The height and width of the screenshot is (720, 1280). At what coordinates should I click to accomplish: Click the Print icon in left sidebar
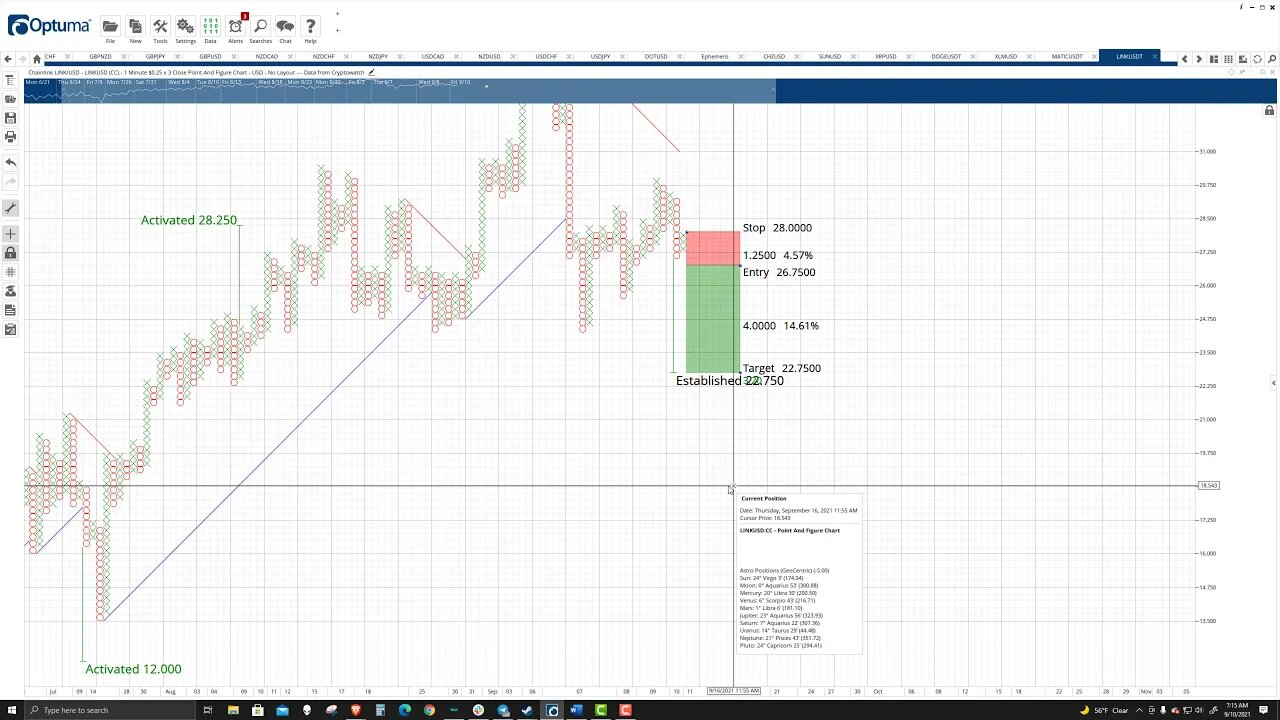[10, 137]
